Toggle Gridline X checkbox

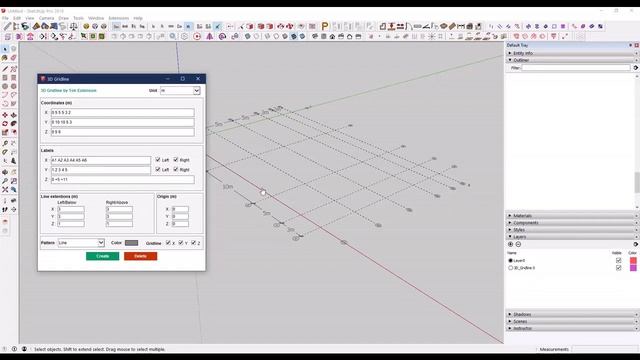tap(168, 242)
